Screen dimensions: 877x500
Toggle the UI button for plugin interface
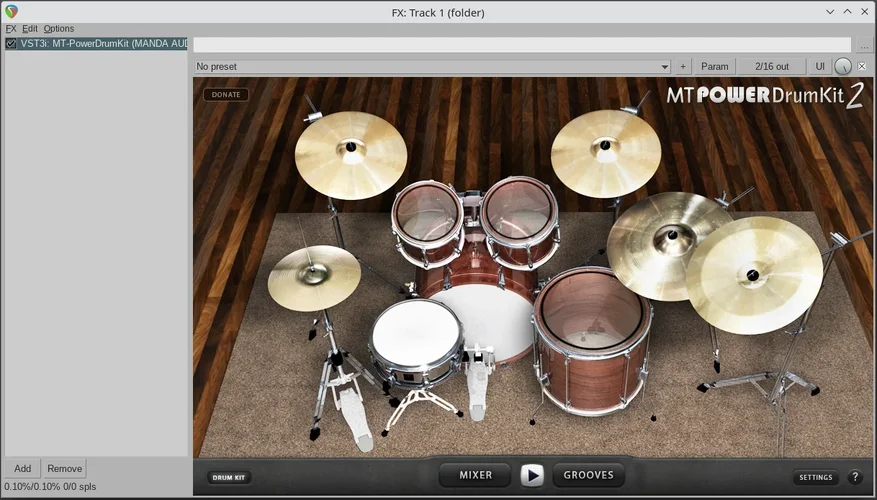[x=820, y=66]
